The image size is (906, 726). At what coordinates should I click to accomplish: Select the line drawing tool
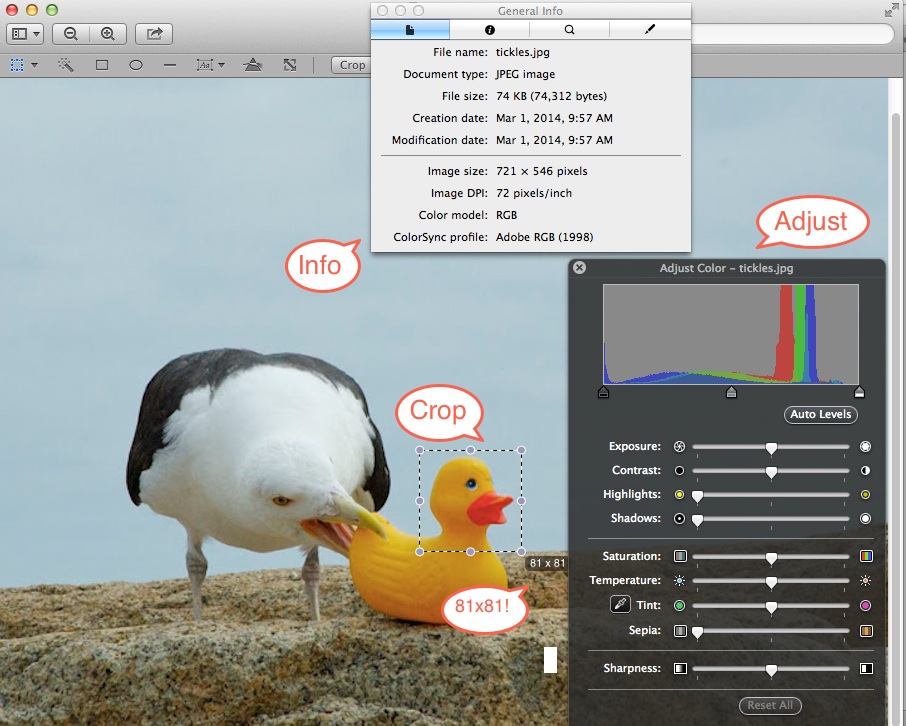click(x=170, y=65)
